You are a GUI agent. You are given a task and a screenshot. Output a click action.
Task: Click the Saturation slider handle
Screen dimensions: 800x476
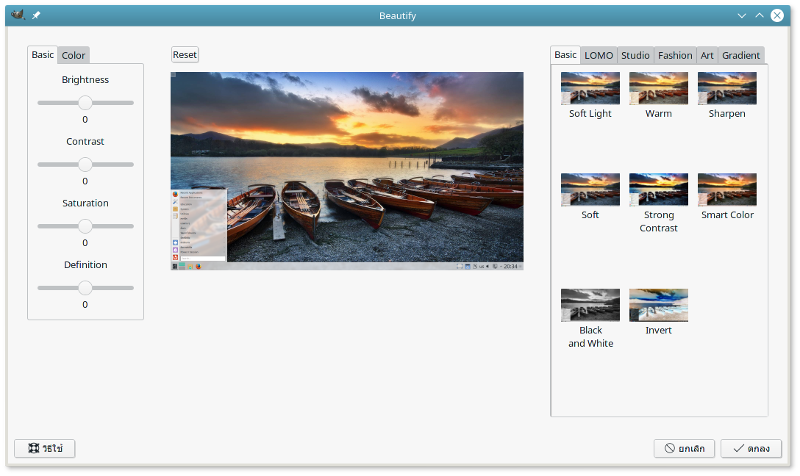pos(85,226)
